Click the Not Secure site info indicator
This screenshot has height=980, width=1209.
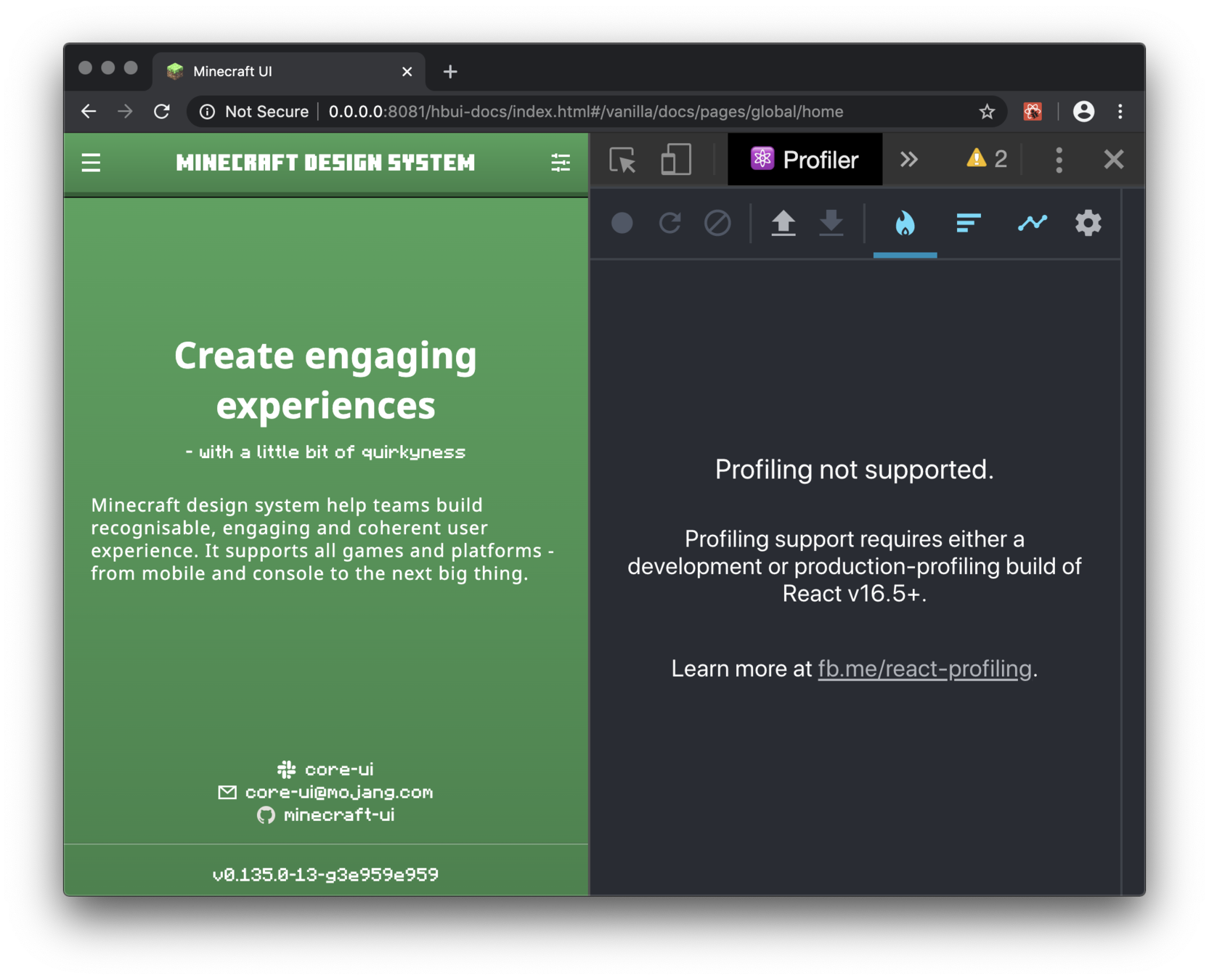click(254, 111)
